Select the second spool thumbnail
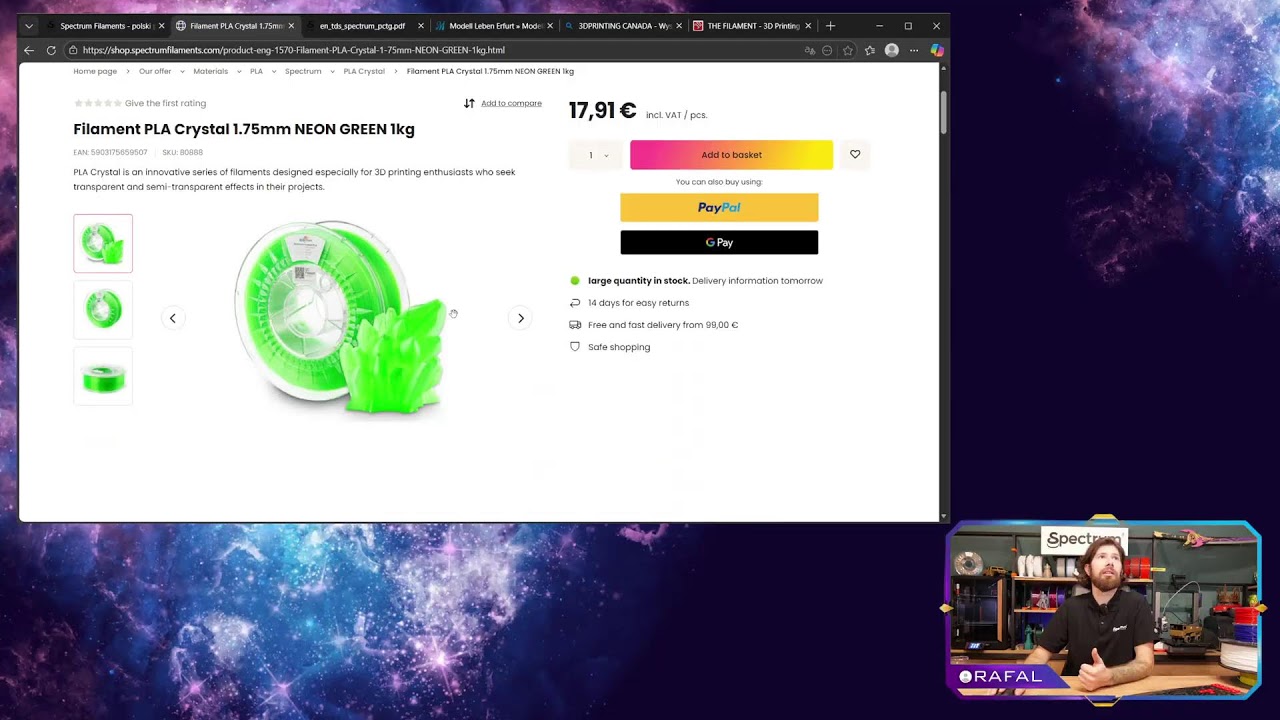The image size is (1280, 720). point(103,309)
